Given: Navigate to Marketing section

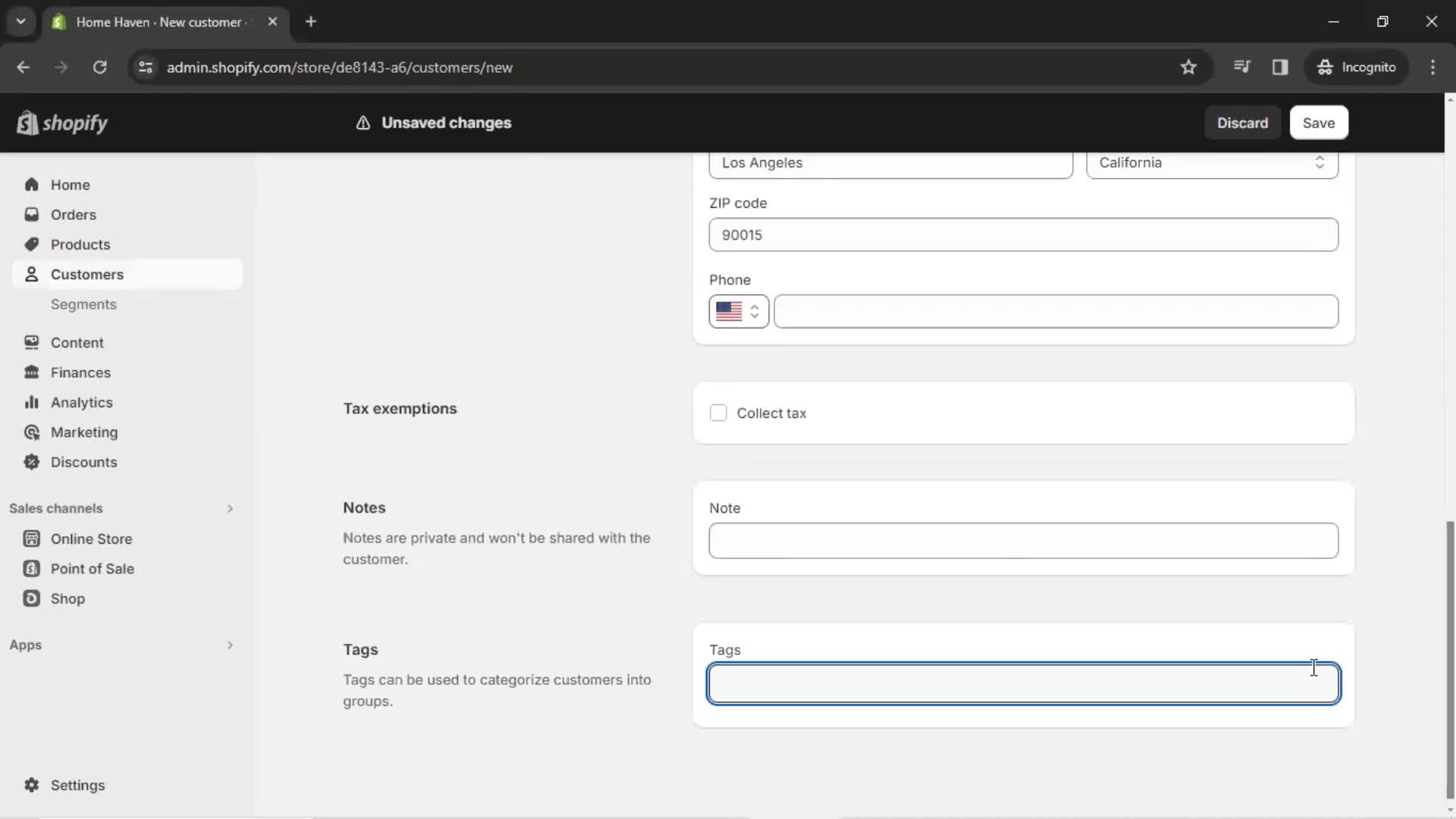Looking at the screenshot, I should pos(84,431).
